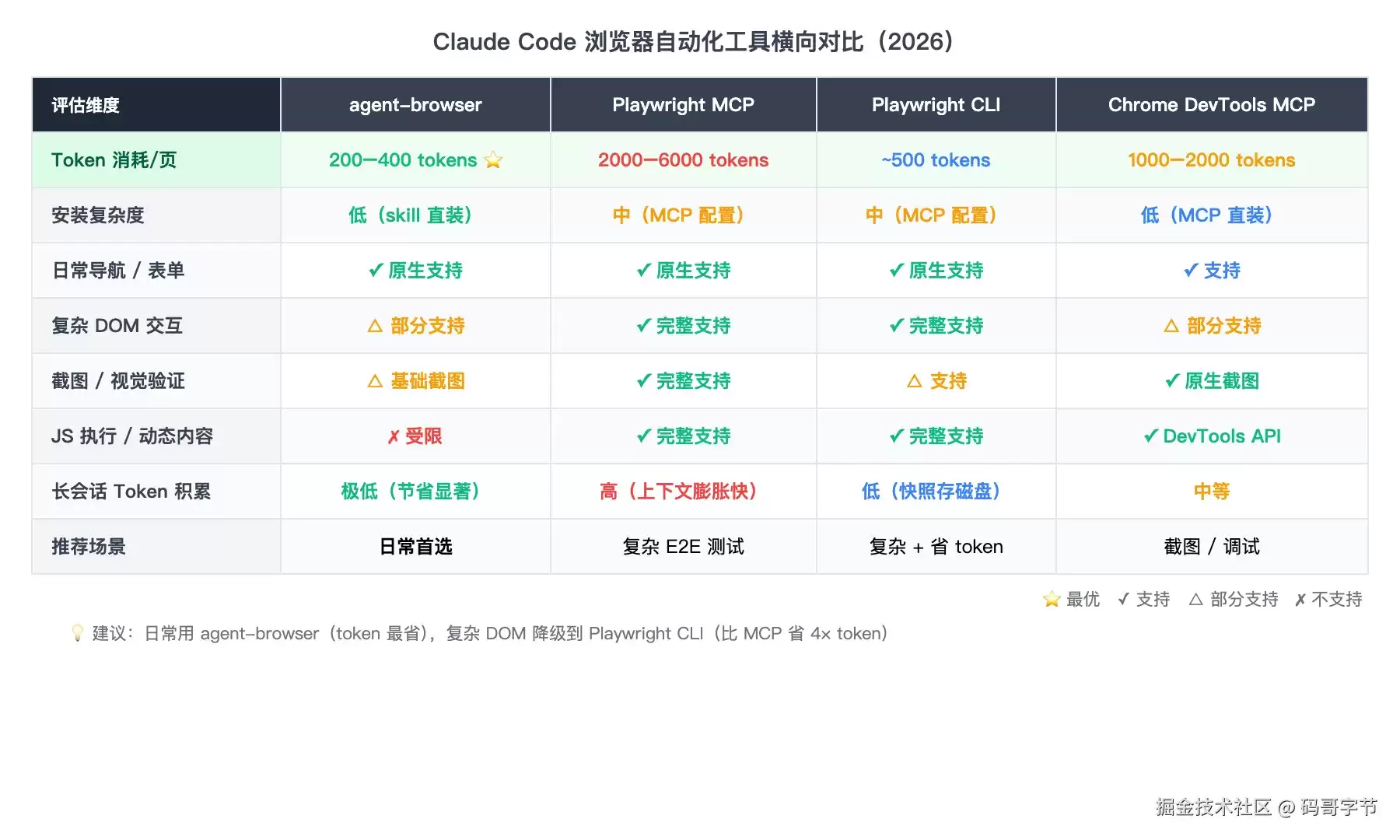Click the ✗ 受限 cell

415,436
